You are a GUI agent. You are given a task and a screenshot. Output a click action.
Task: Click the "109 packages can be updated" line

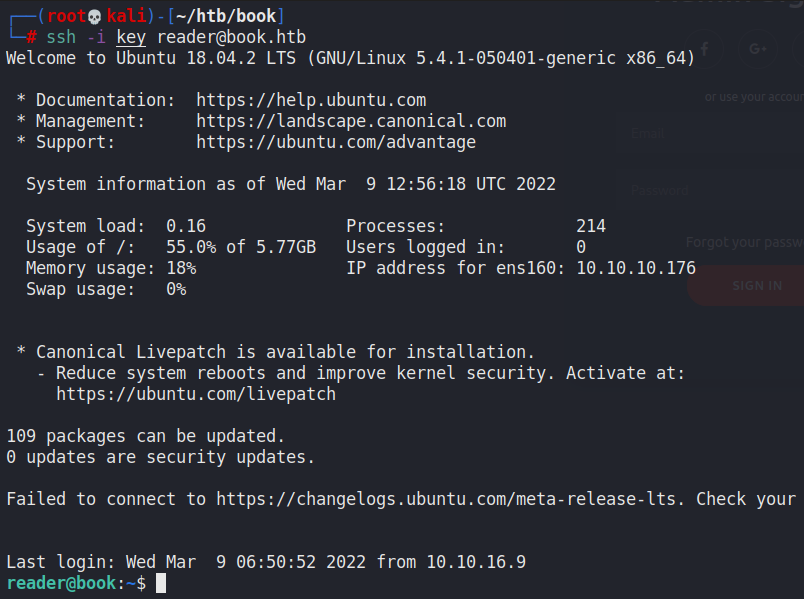[x=146, y=436]
